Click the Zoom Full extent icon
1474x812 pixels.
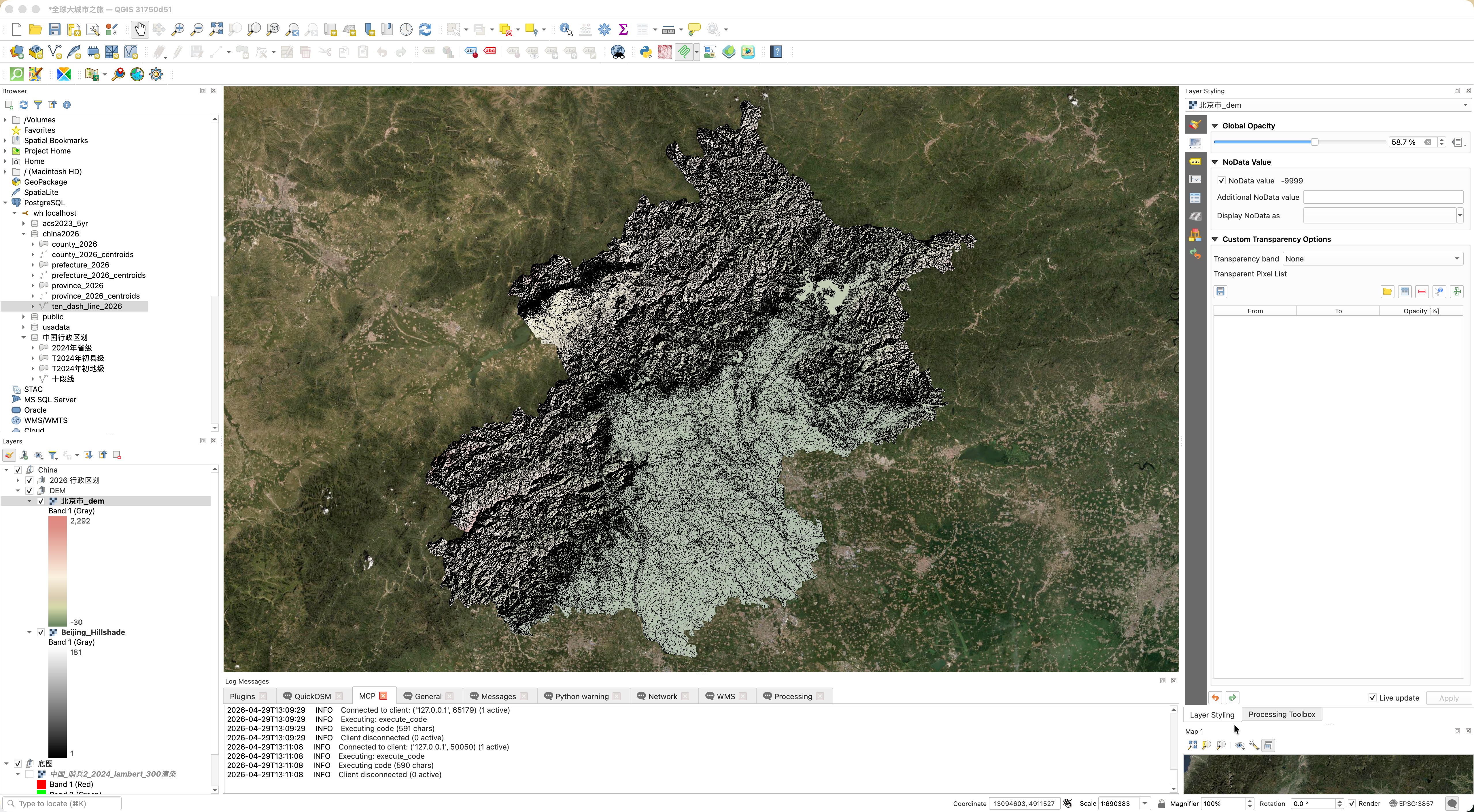[x=216, y=29]
